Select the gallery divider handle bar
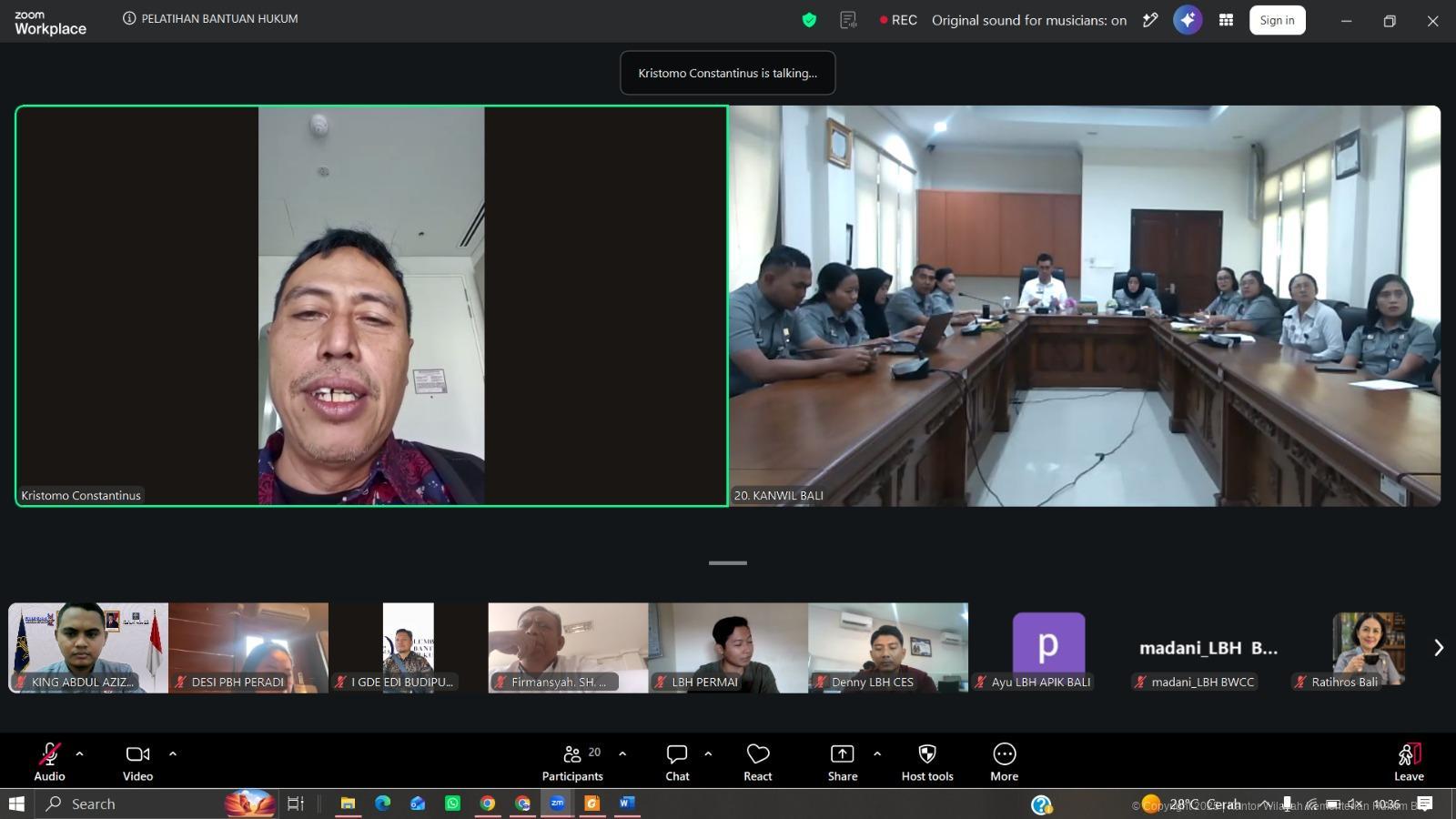Screen dimensions: 1456x819 pos(728,563)
